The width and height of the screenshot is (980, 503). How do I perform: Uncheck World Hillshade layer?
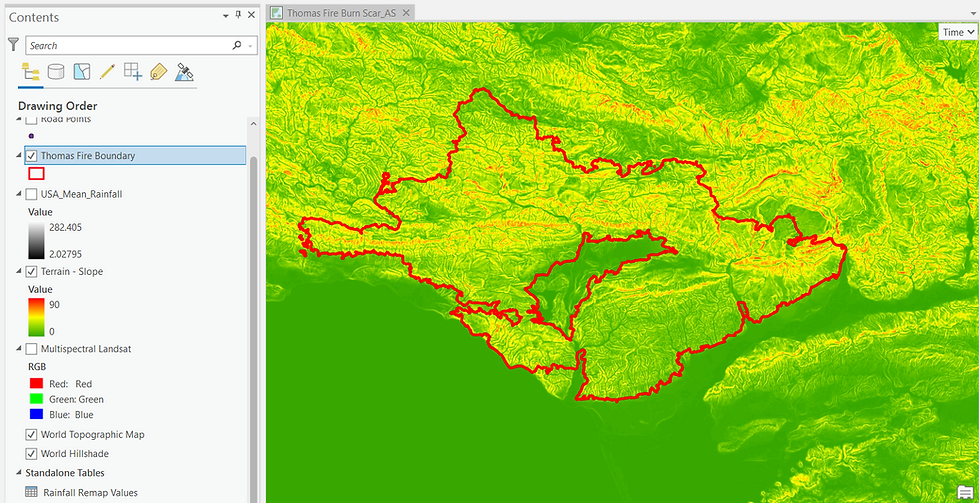pos(31,454)
